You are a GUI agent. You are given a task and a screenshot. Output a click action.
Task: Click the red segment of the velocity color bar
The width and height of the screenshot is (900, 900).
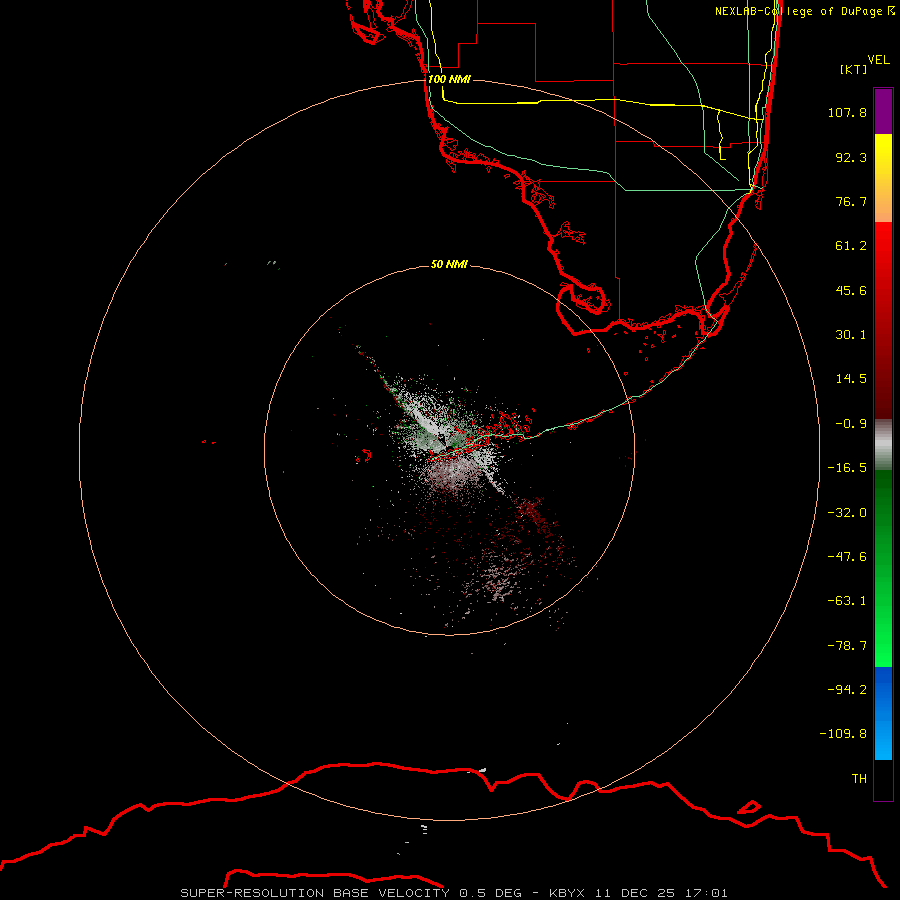(883, 320)
